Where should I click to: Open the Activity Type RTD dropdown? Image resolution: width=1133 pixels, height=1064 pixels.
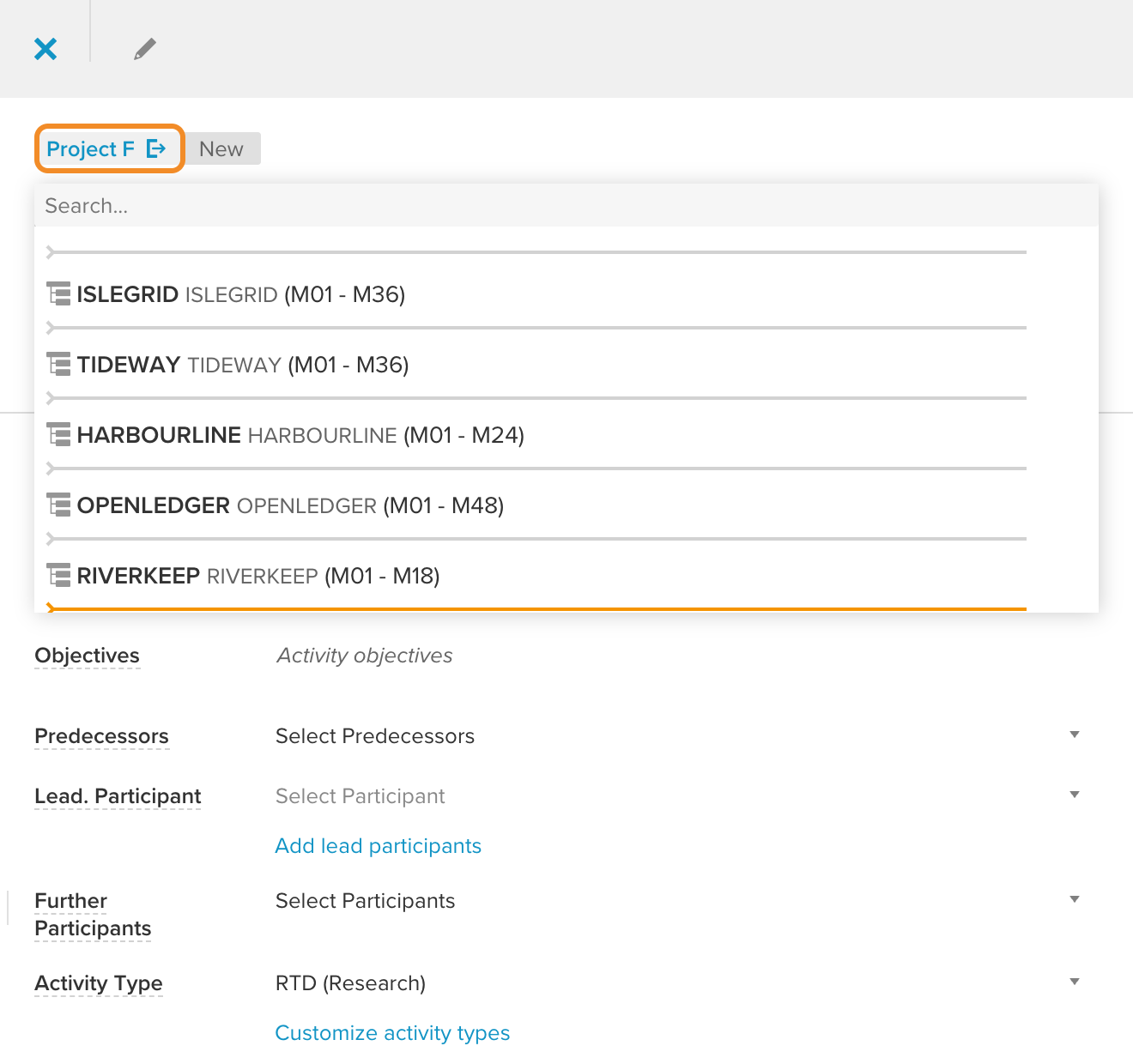point(677,982)
